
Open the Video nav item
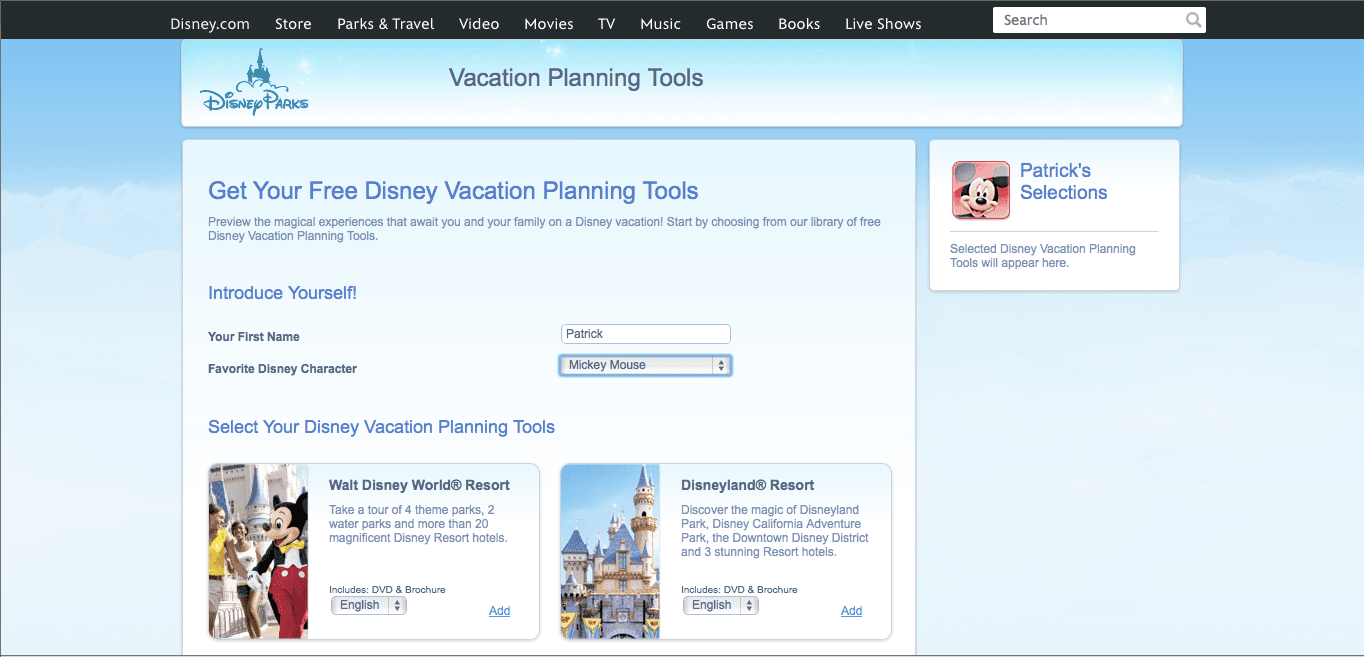(x=479, y=24)
